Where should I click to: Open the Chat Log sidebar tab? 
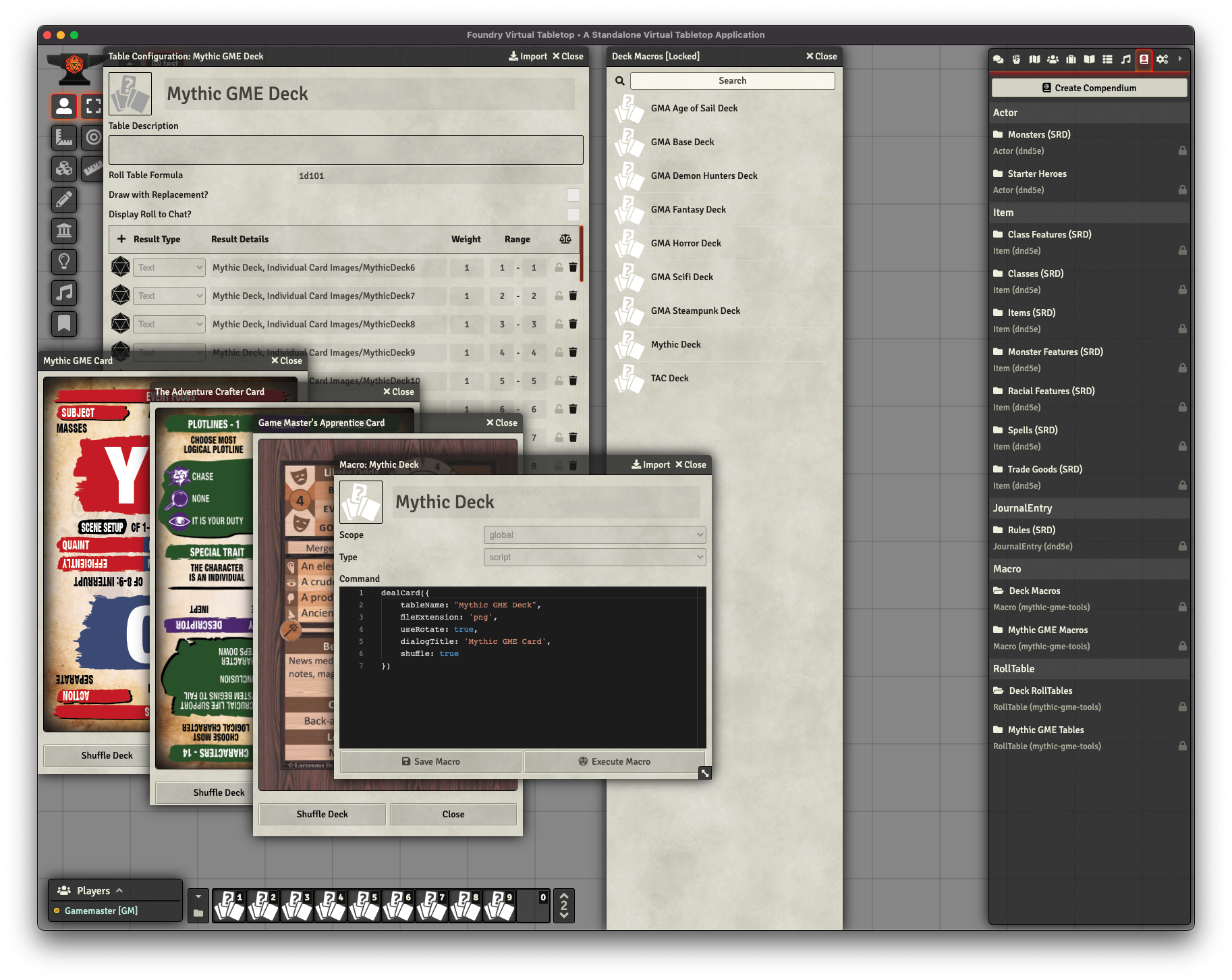coord(998,59)
